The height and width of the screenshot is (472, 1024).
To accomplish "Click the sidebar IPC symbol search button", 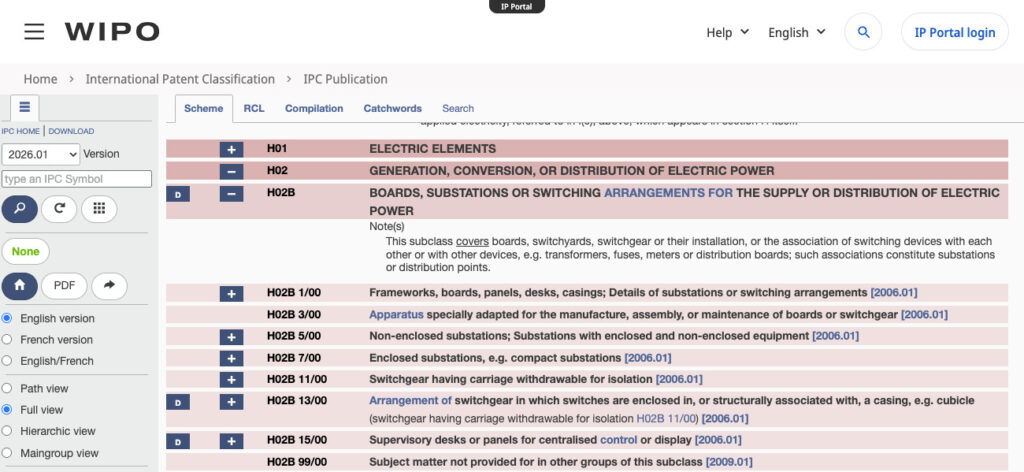I will coord(20,209).
